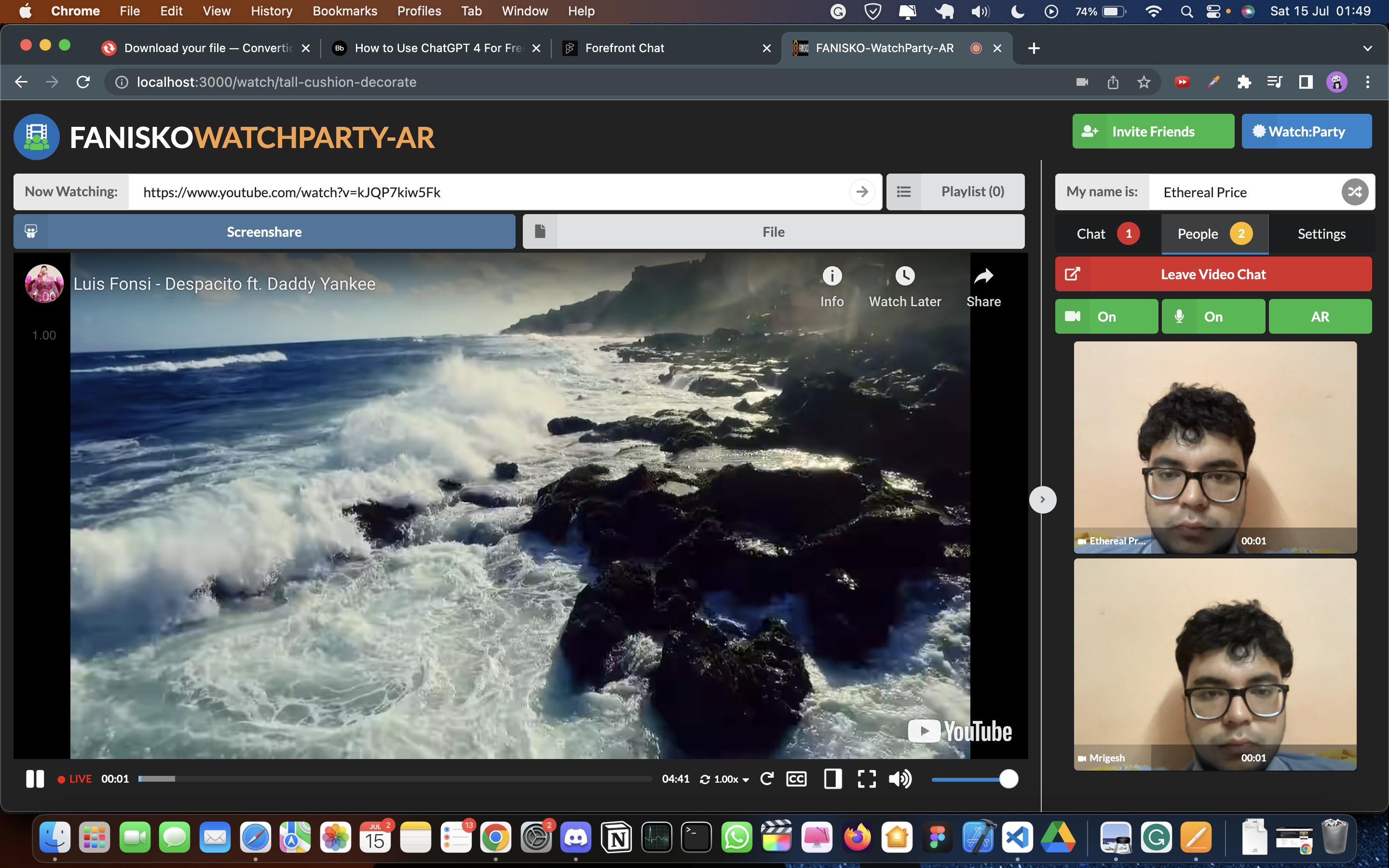Click the People tab showing 2 members

[x=1213, y=233]
